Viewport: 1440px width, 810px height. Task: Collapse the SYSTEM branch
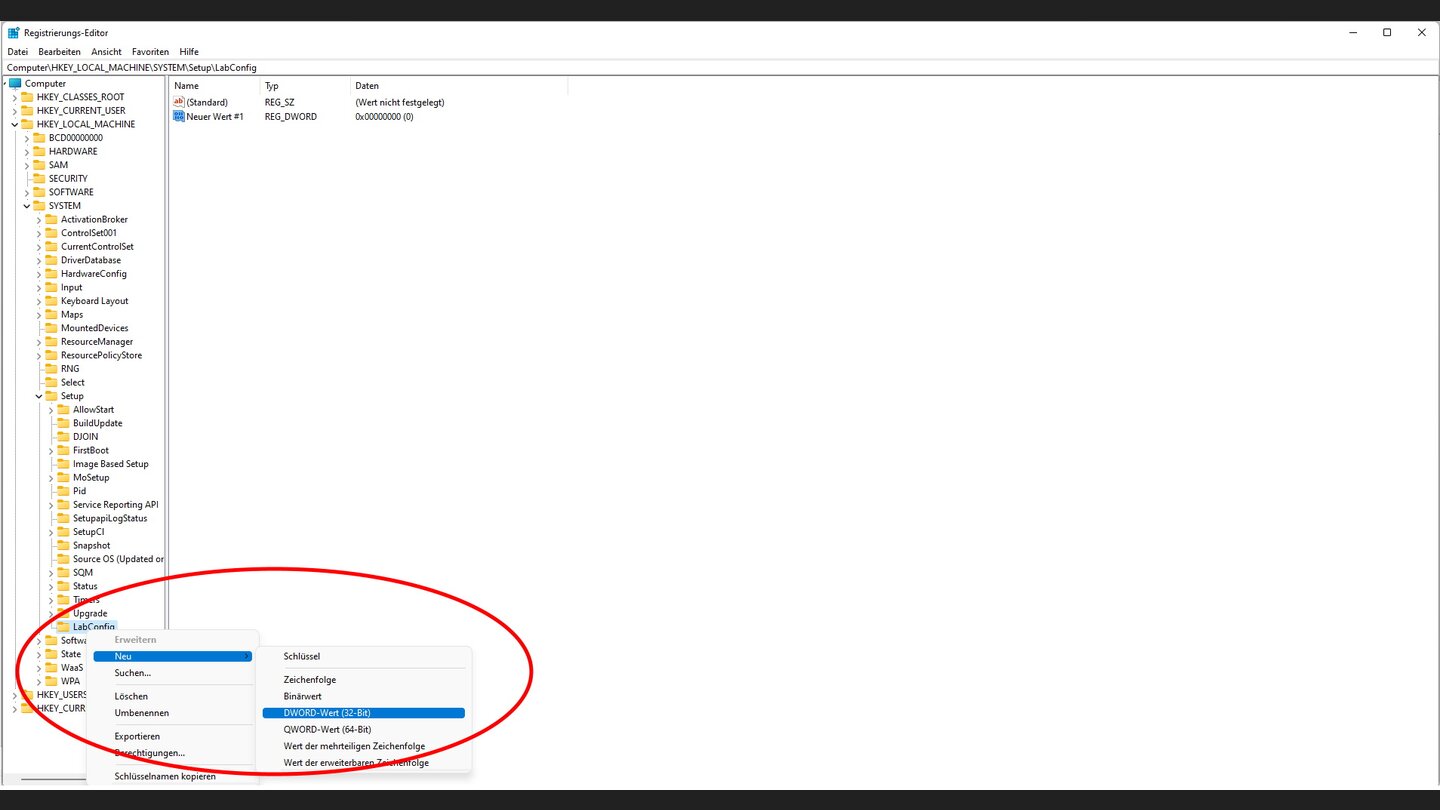(x=28, y=205)
